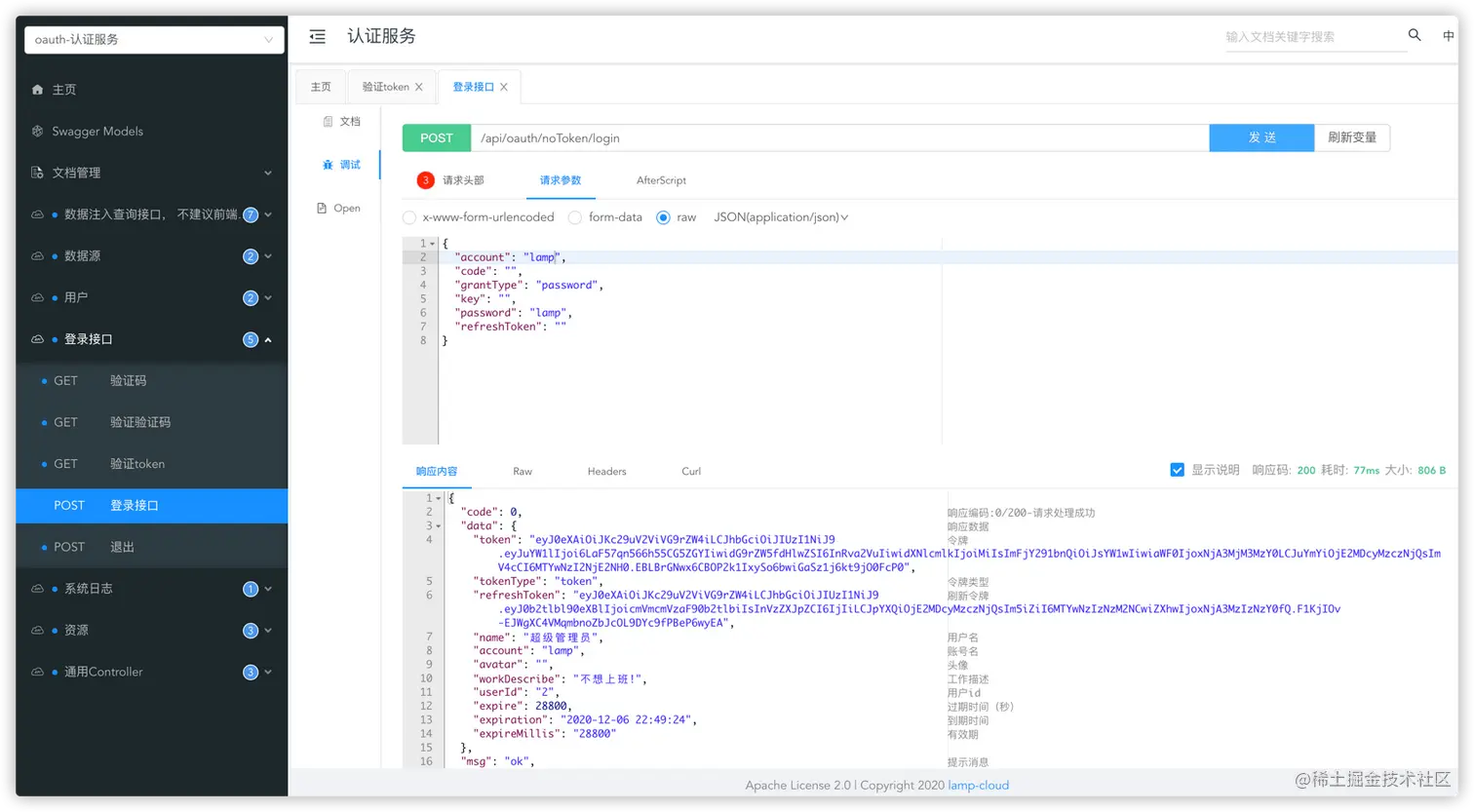Click the count badge 7 on 数据注入查询接口
The height and width of the screenshot is (812, 1474).
point(251,214)
